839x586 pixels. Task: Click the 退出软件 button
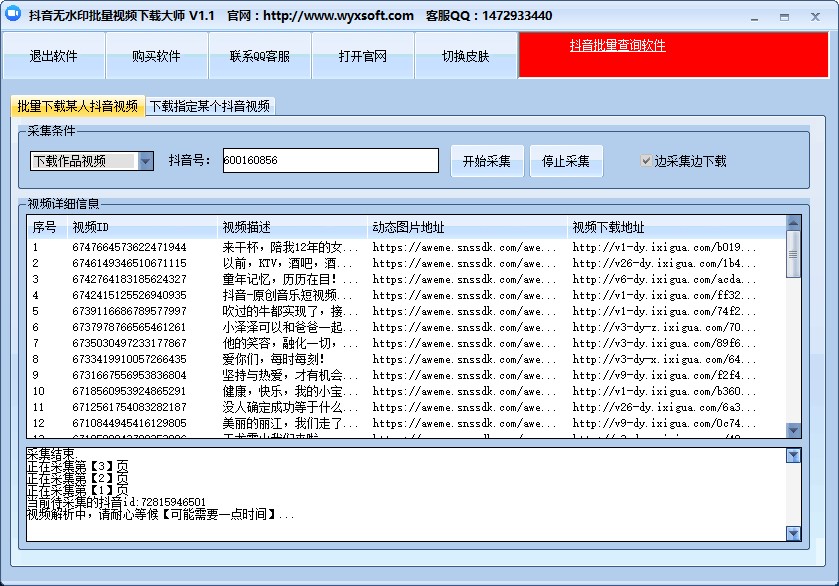54,56
